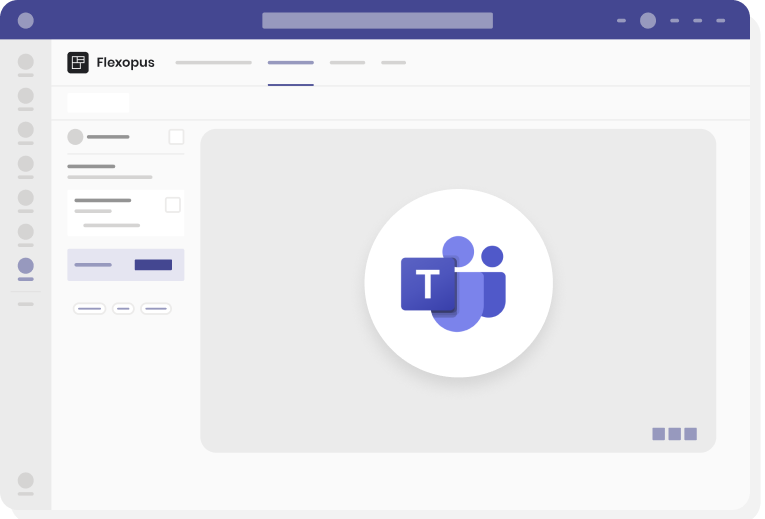Select the active purple underlined tab

[291, 63]
